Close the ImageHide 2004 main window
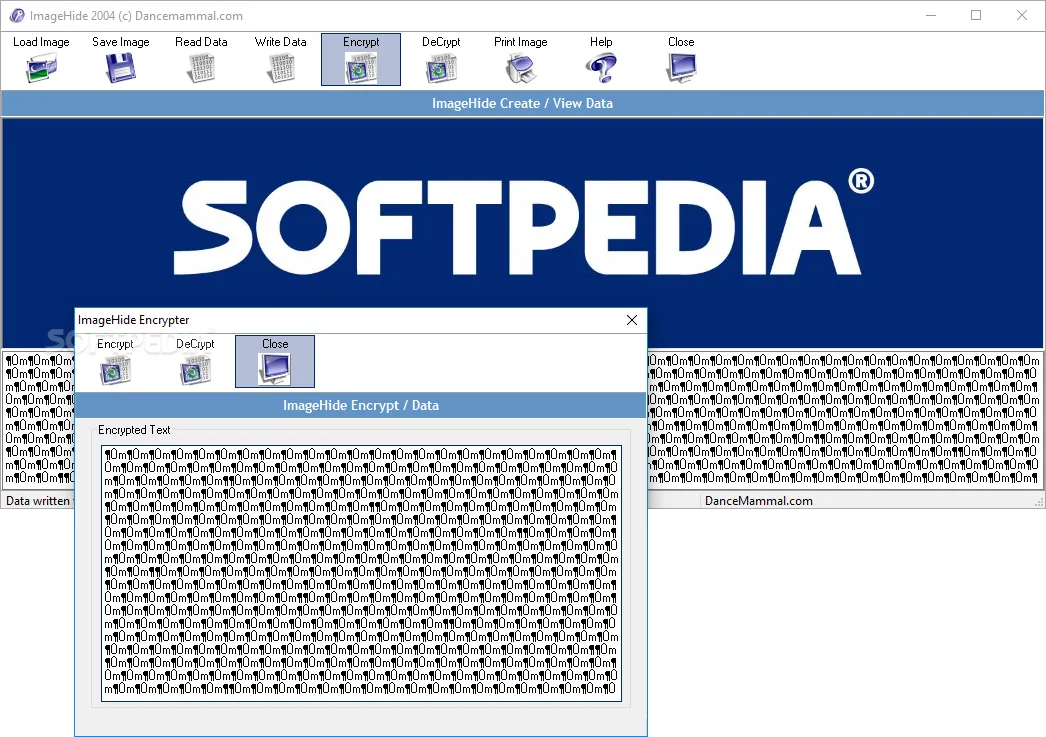 [1022, 15]
